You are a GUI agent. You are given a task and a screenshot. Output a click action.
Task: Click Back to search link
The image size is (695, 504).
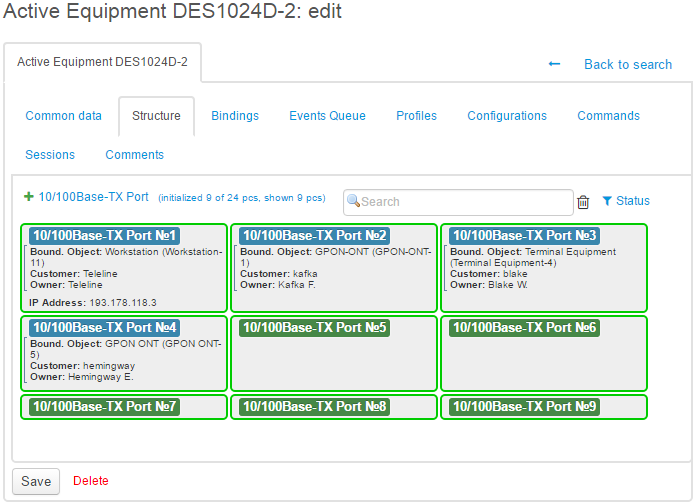coord(628,65)
